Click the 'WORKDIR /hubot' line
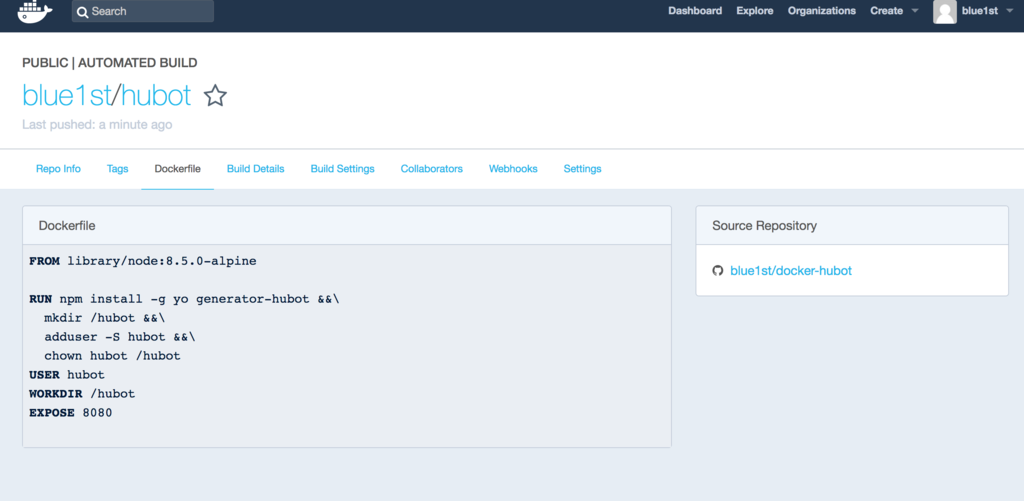Viewport: 1024px width, 501px height. 82,394
